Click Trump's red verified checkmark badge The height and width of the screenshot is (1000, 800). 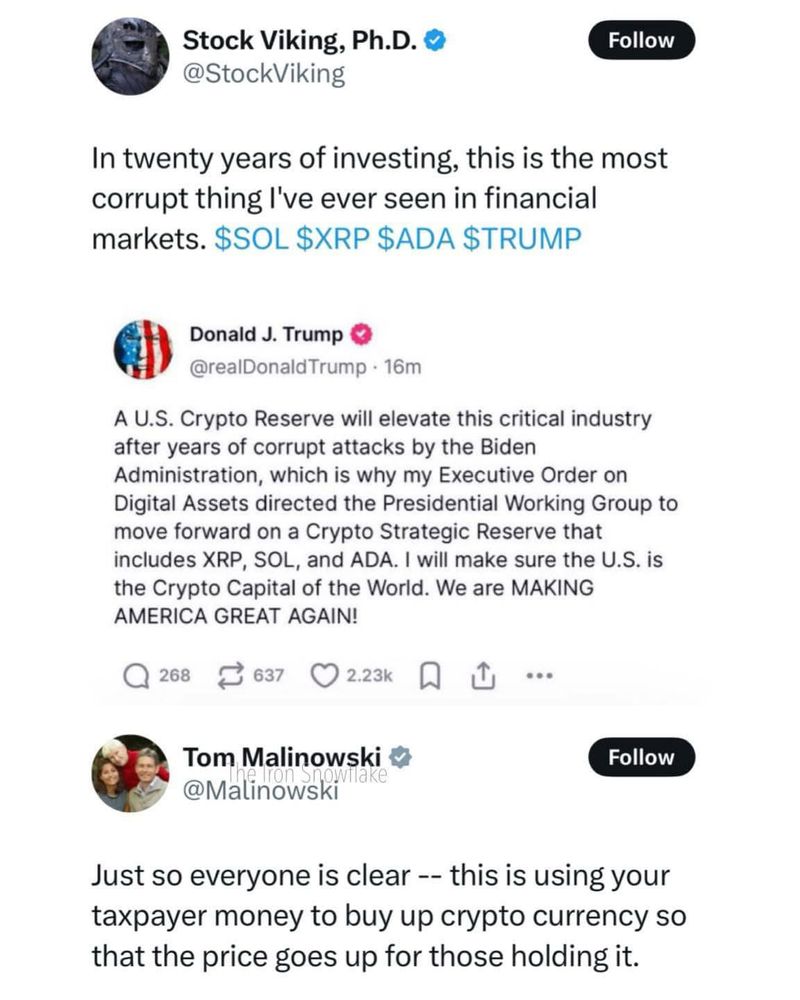[362, 335]
